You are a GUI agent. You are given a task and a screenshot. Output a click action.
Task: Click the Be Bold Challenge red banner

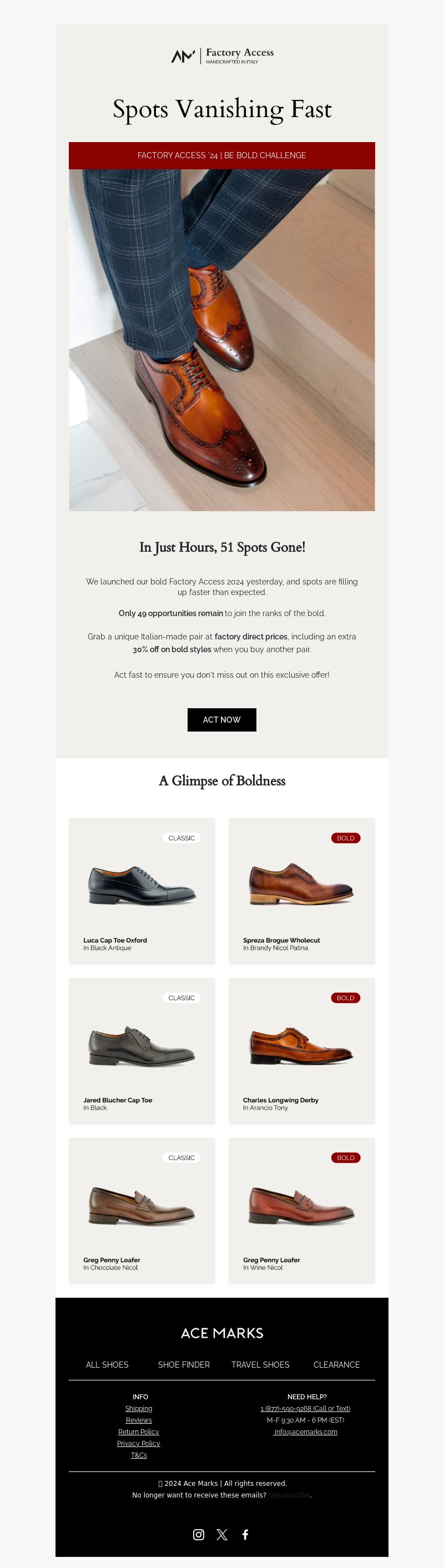coord(221,155)
